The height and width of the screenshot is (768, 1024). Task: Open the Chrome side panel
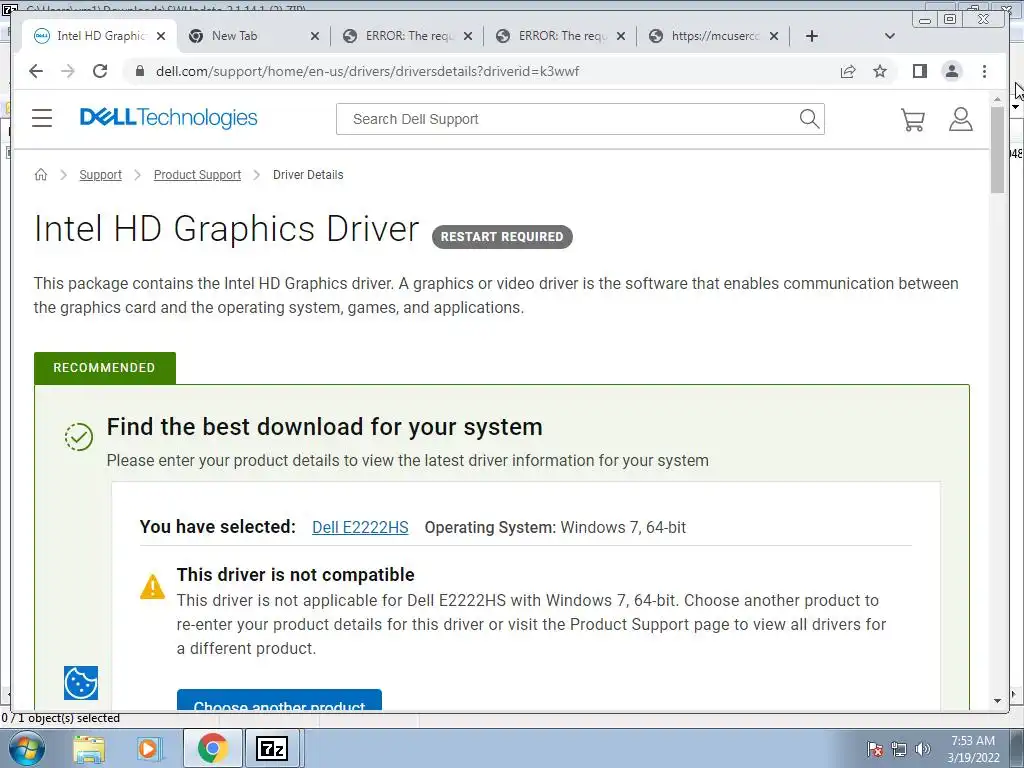[x=920, y=71]
